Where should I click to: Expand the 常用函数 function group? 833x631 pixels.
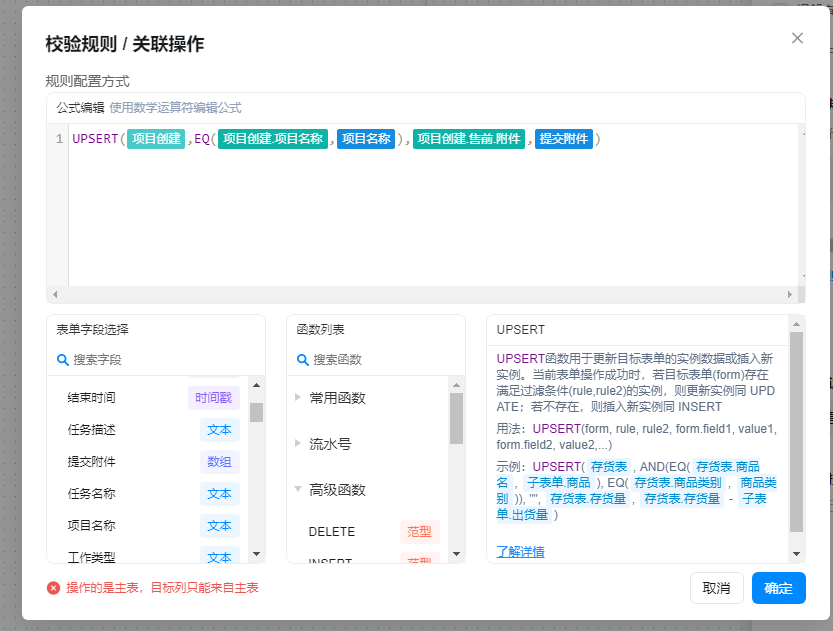point(298,397)
